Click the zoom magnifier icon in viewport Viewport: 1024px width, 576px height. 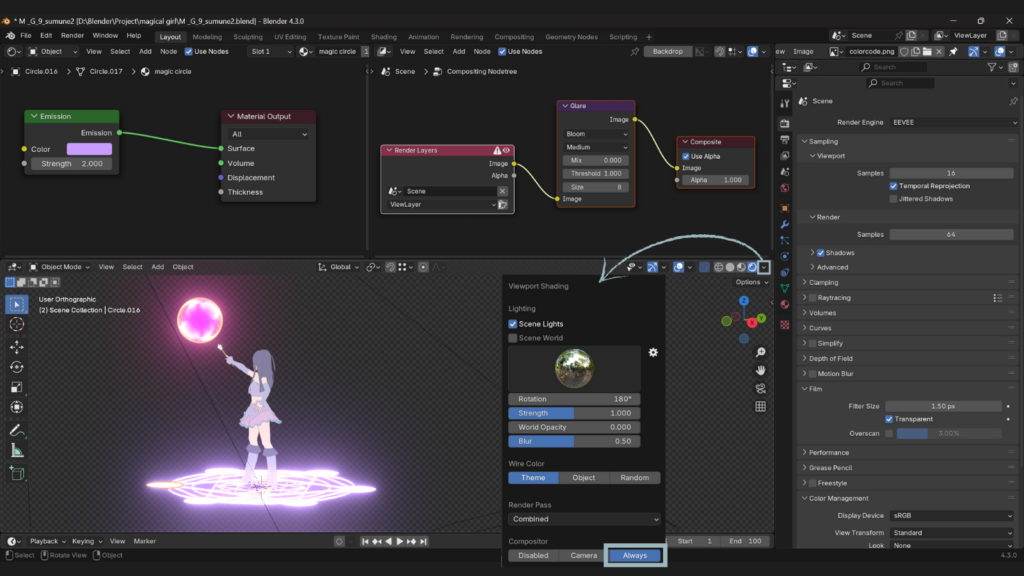pyautogui.click(x=761, y=352)
